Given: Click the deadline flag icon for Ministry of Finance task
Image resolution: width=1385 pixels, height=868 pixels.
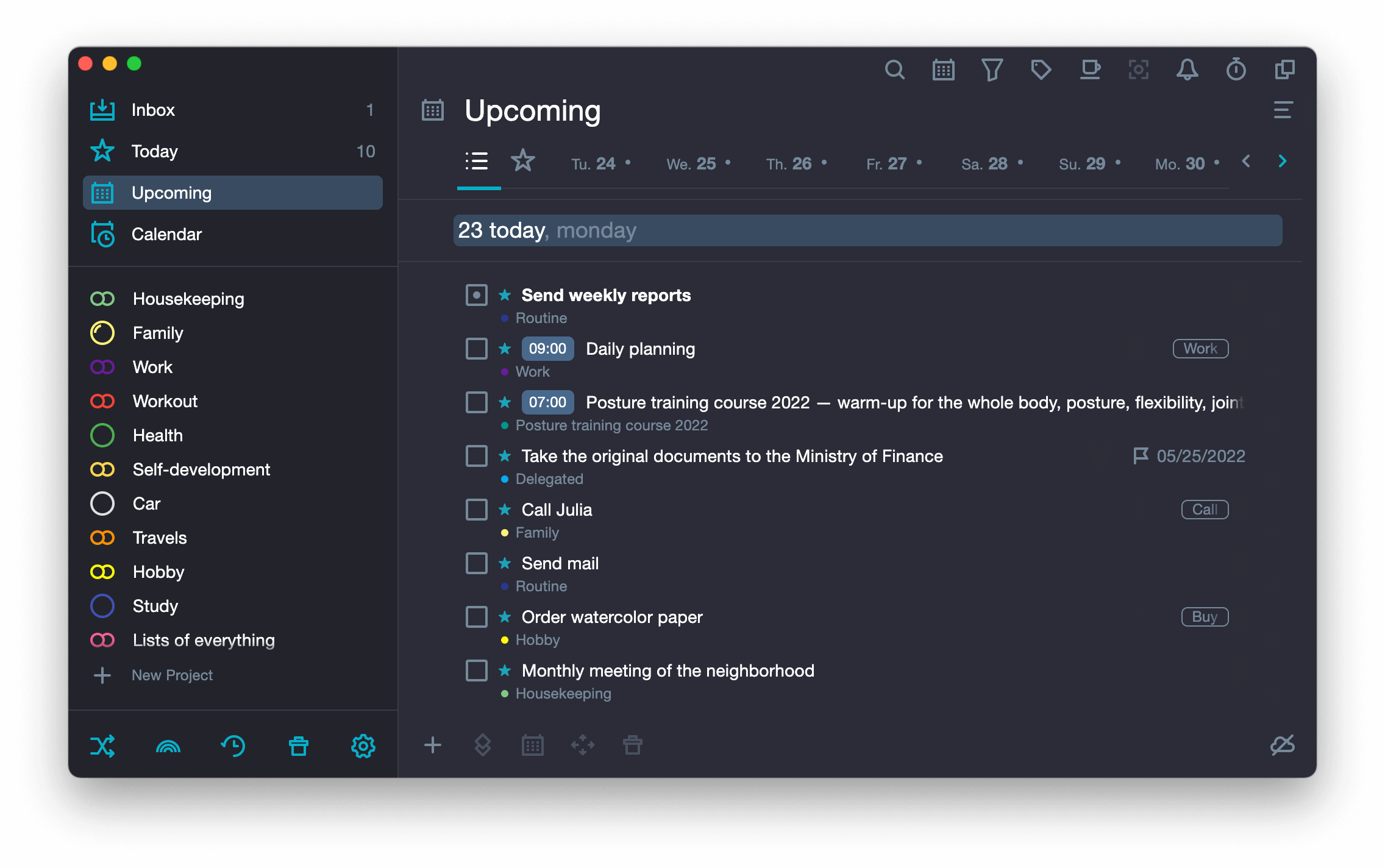Looking at the screenshot, I should click(x=1141, y=456).
